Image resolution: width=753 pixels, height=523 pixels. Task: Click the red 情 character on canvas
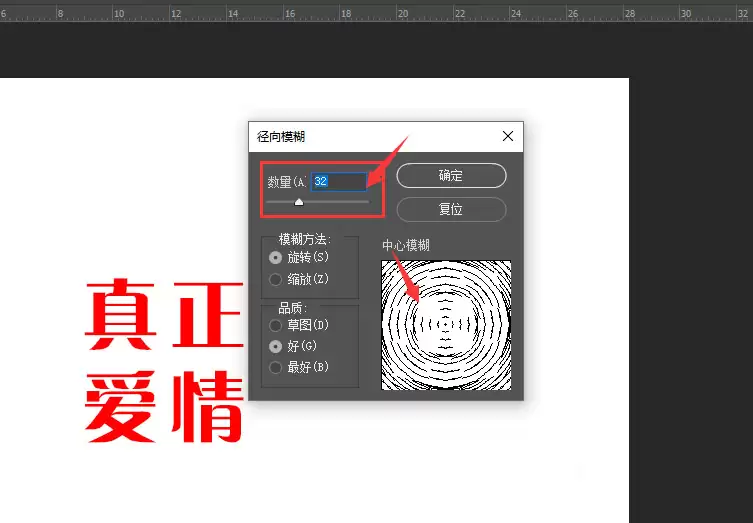click(207, 406)
